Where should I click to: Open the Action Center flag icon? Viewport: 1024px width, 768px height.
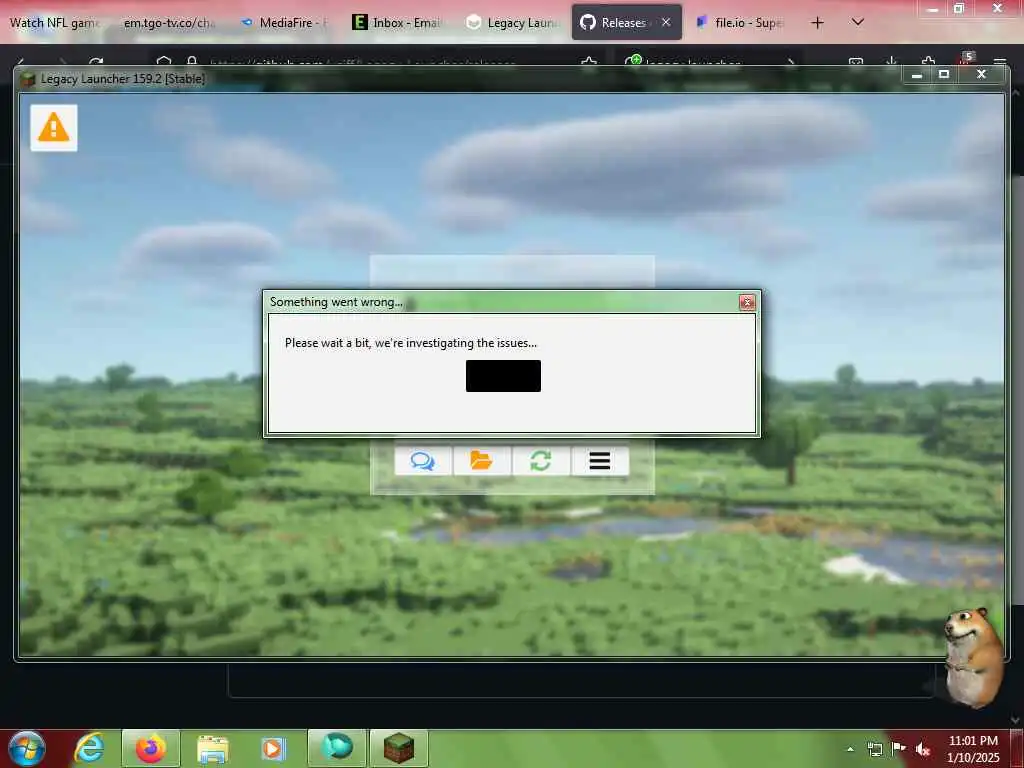coord(899,748)
